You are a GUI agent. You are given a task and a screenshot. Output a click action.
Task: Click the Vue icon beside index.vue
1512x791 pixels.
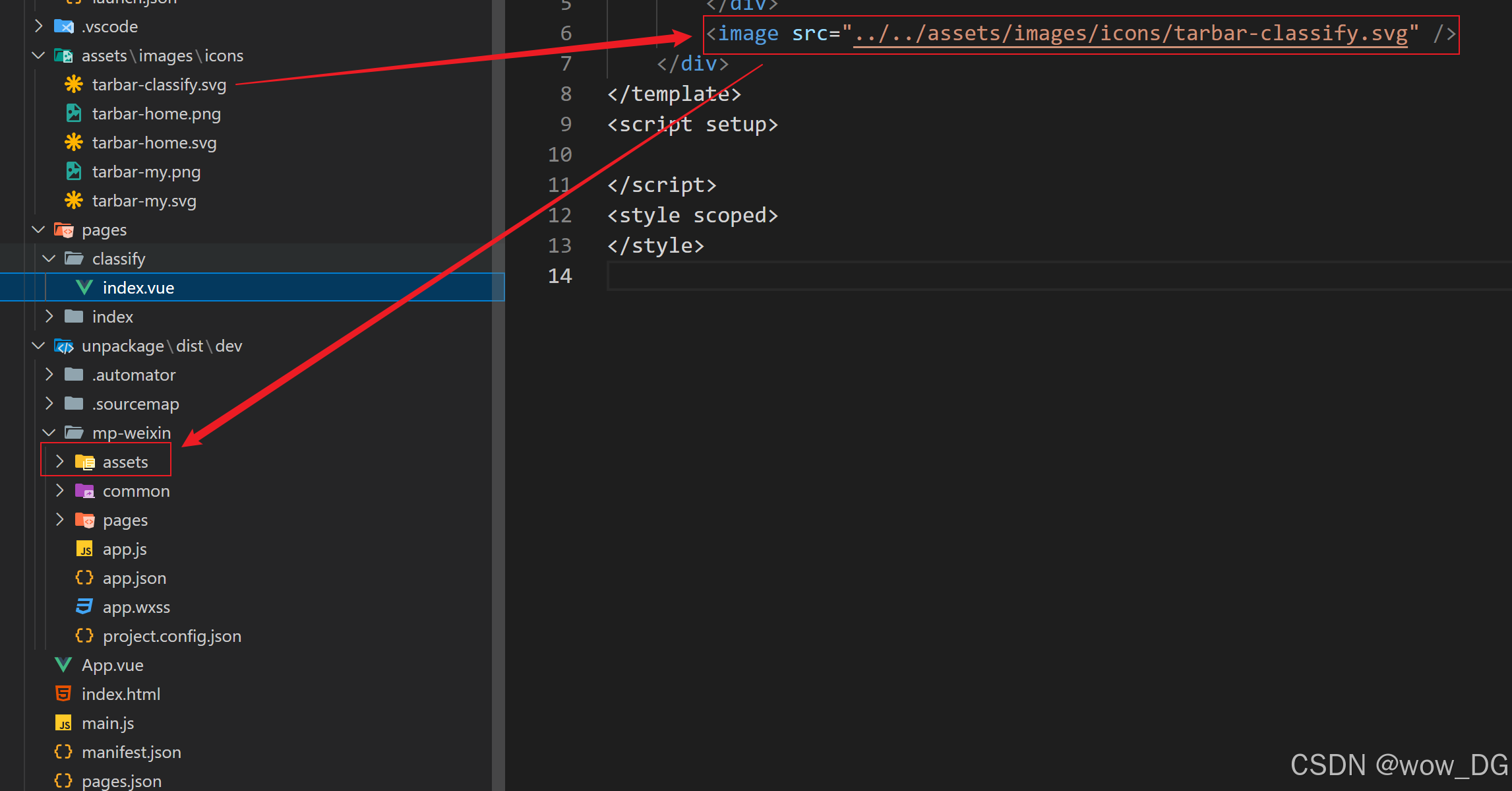(84, 288)
